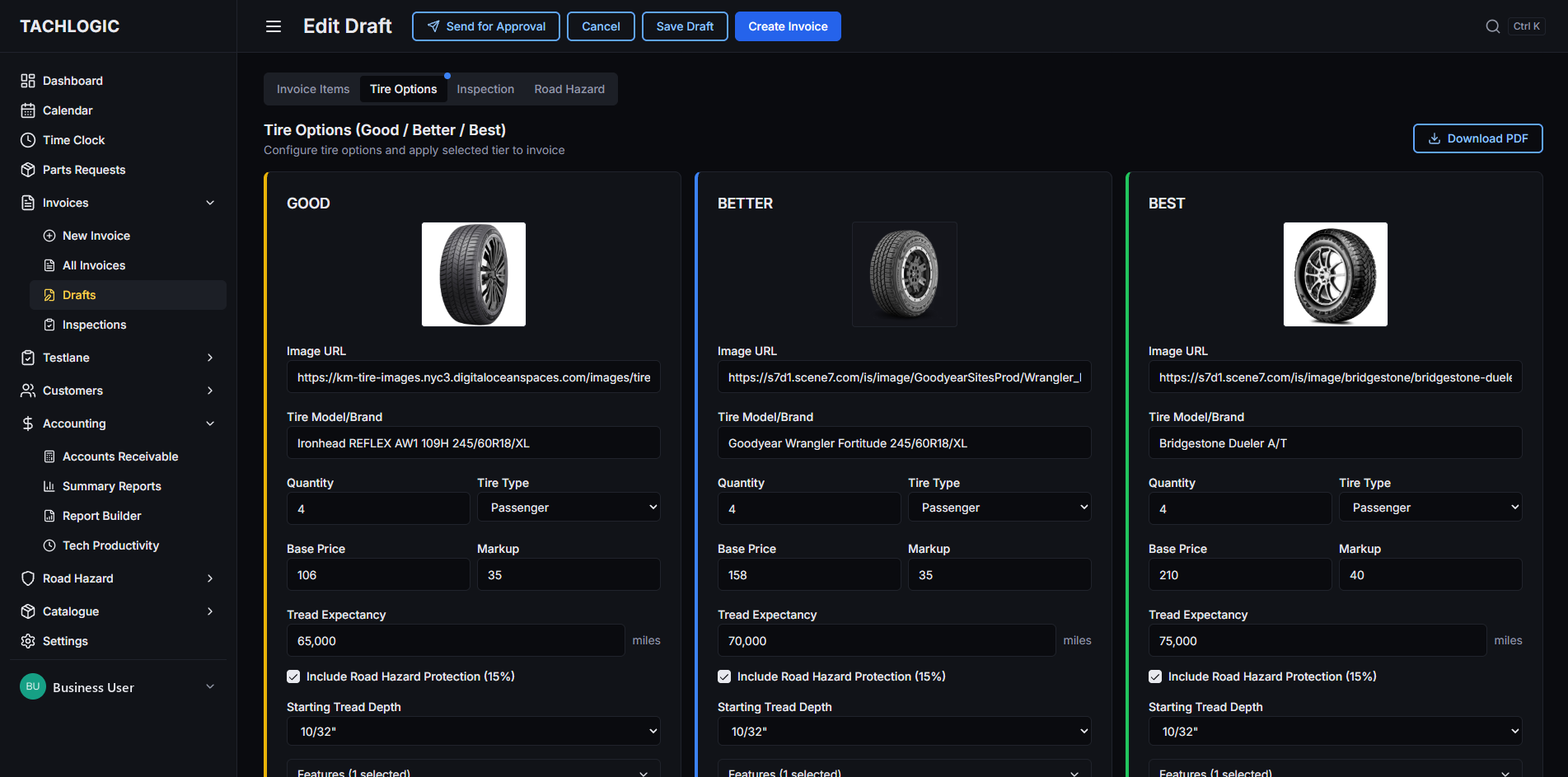1568x777 pixels.
Task: Click BETTER Tread Expectancy field 70,000
Action: (x=887, y=640)
